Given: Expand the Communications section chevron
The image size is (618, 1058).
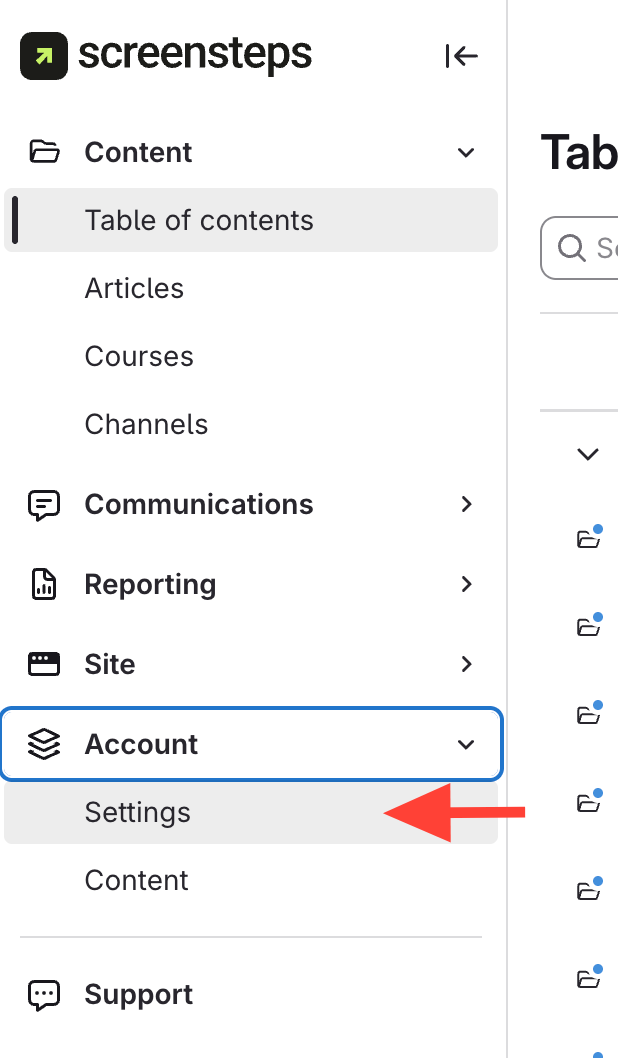Looking at the screenshot, I should tap(466, 505).
